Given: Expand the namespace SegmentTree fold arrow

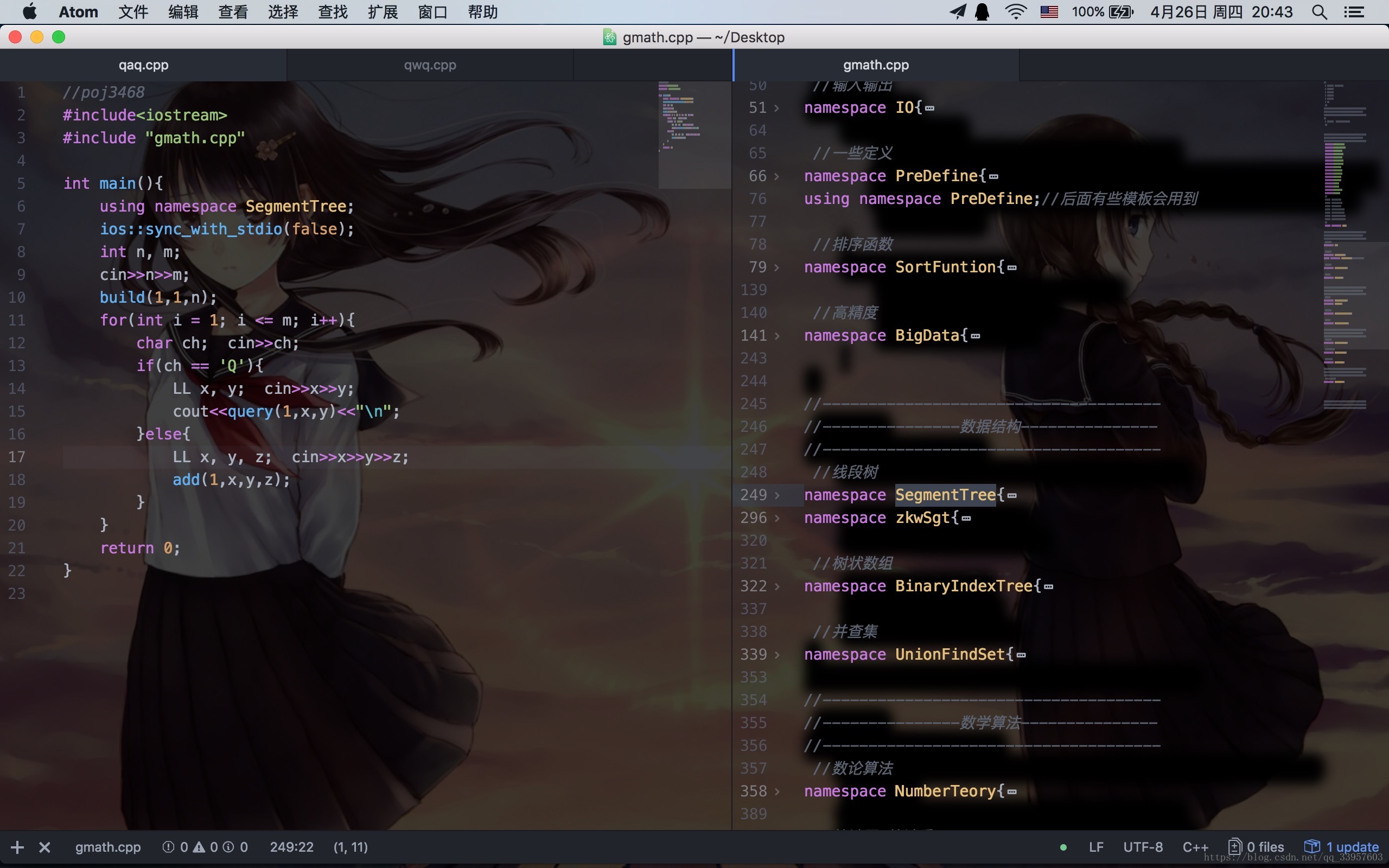Looking at the screenshot, I should tap(776, 495).
